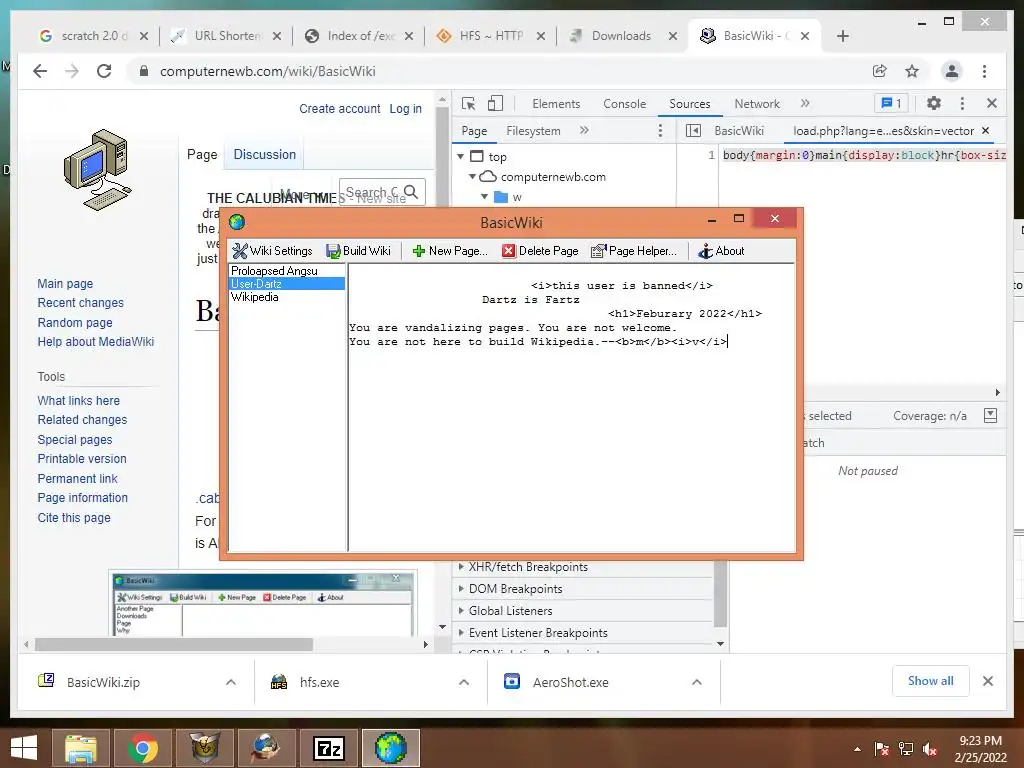Activate DevTools inspect element picker
The height and width of the screenshot is (768, 1024).
click(x=468, y=103)
